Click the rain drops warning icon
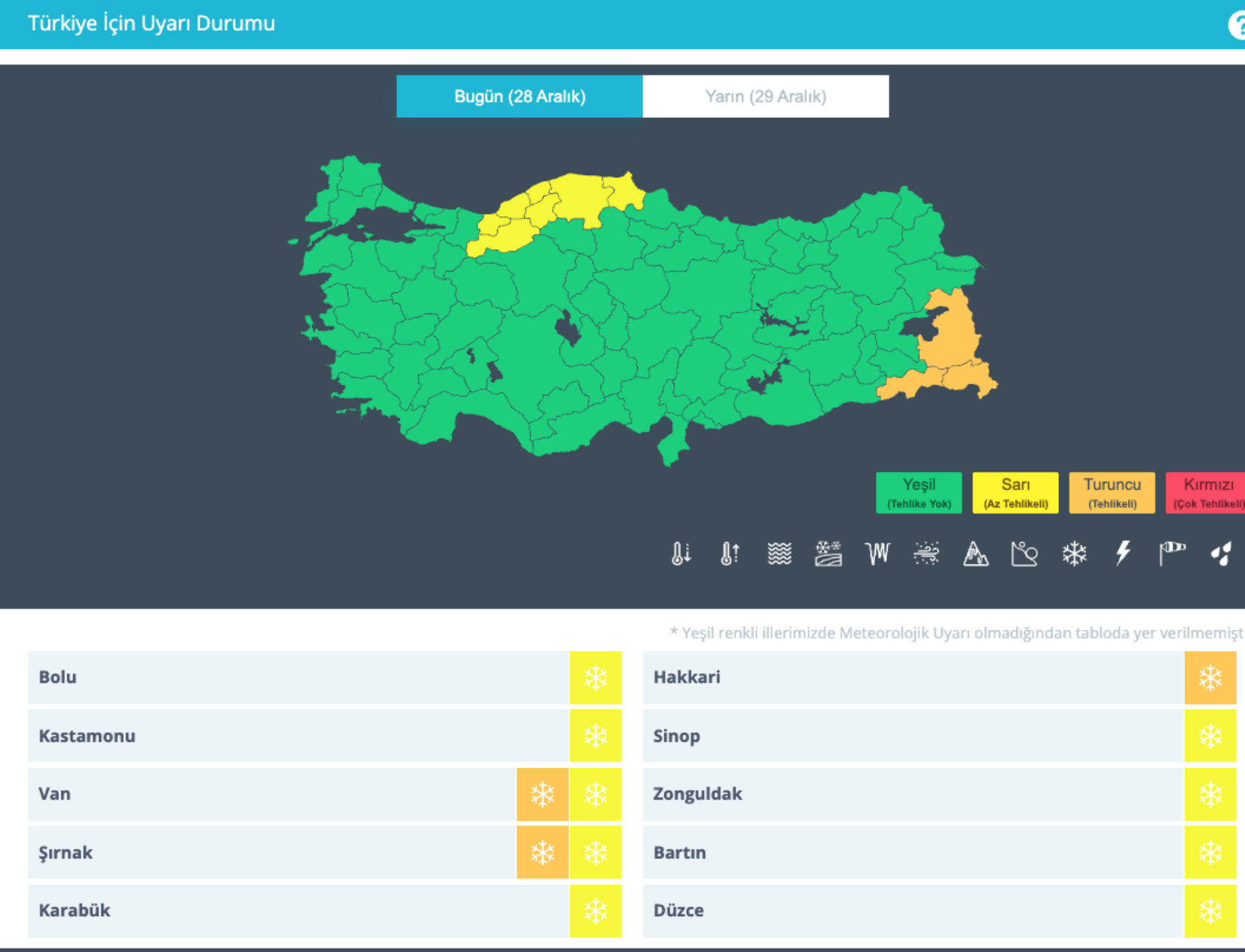 pos(1221,554)
